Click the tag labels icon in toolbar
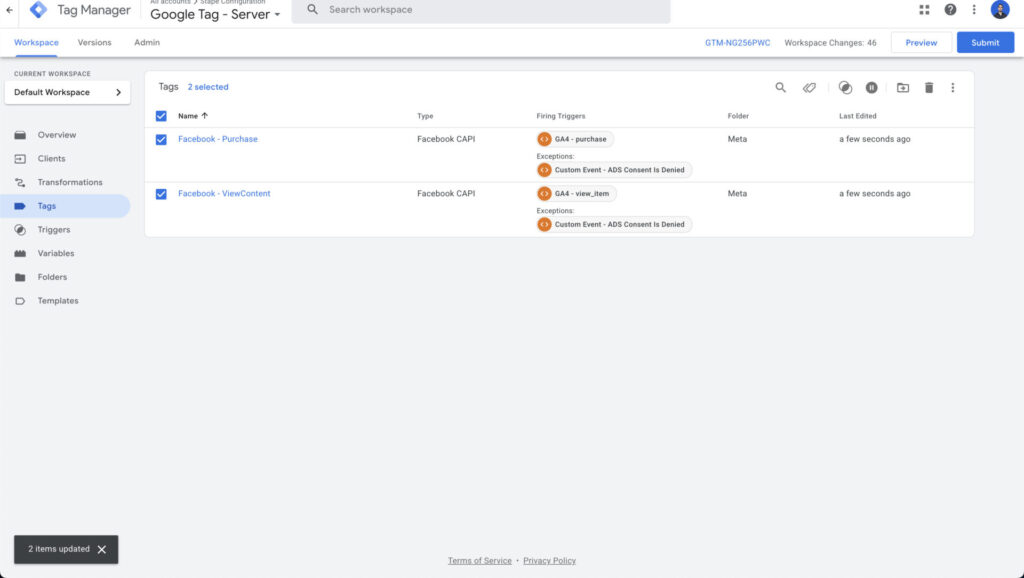Viewport: 1024px width, 578px height. pyautogui.click(x=809, y=88)
